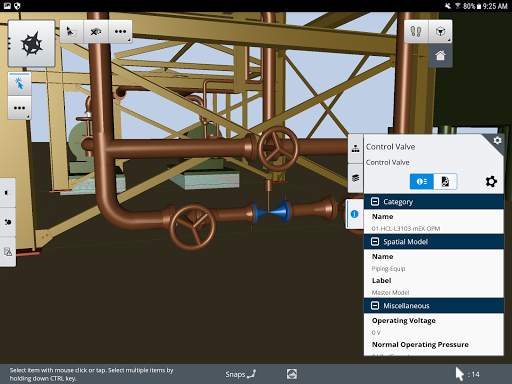Collapse the Spatial Model section
This screenshot has height=384, width=512.
[x=375, y=242]
